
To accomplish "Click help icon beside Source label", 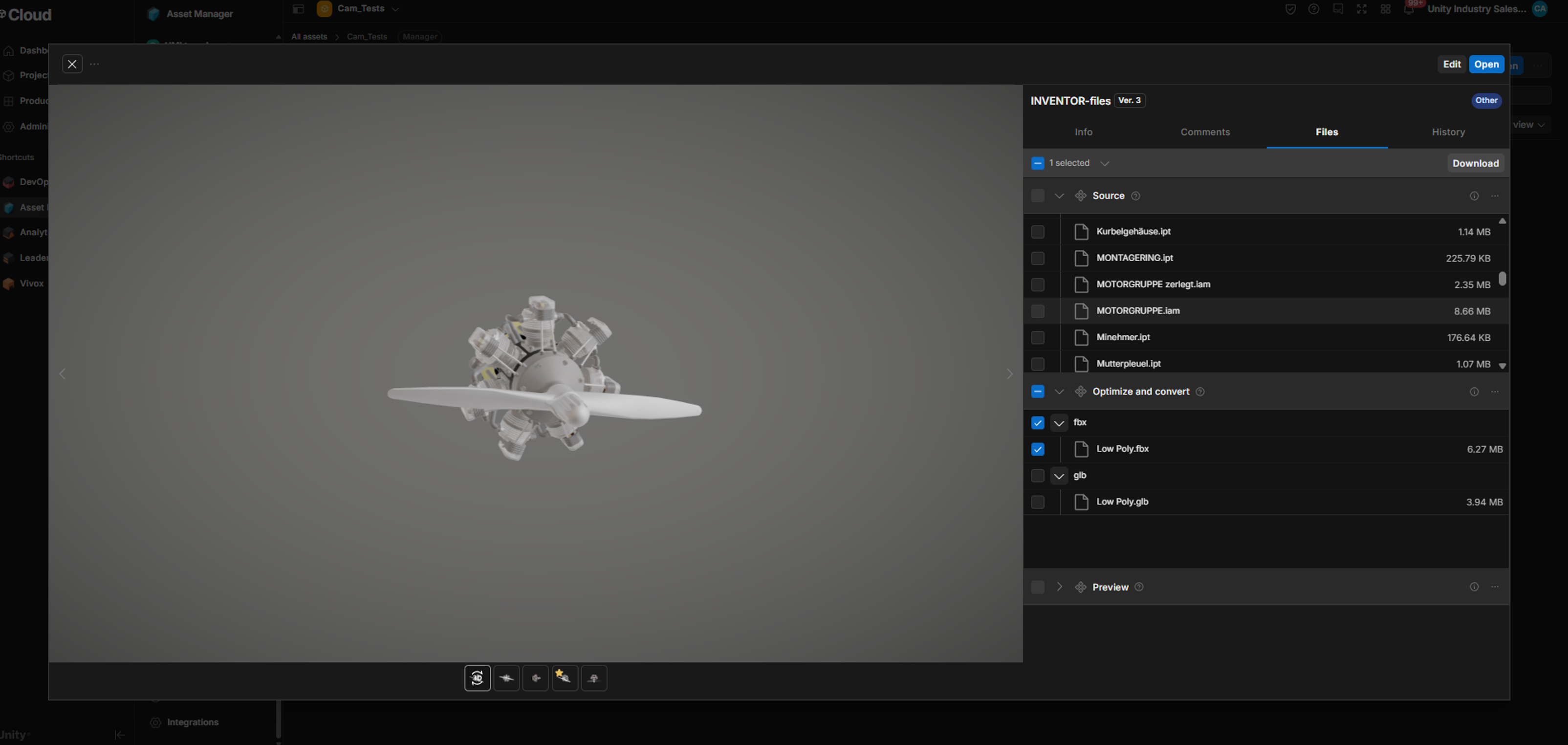I will point(1135,196).
